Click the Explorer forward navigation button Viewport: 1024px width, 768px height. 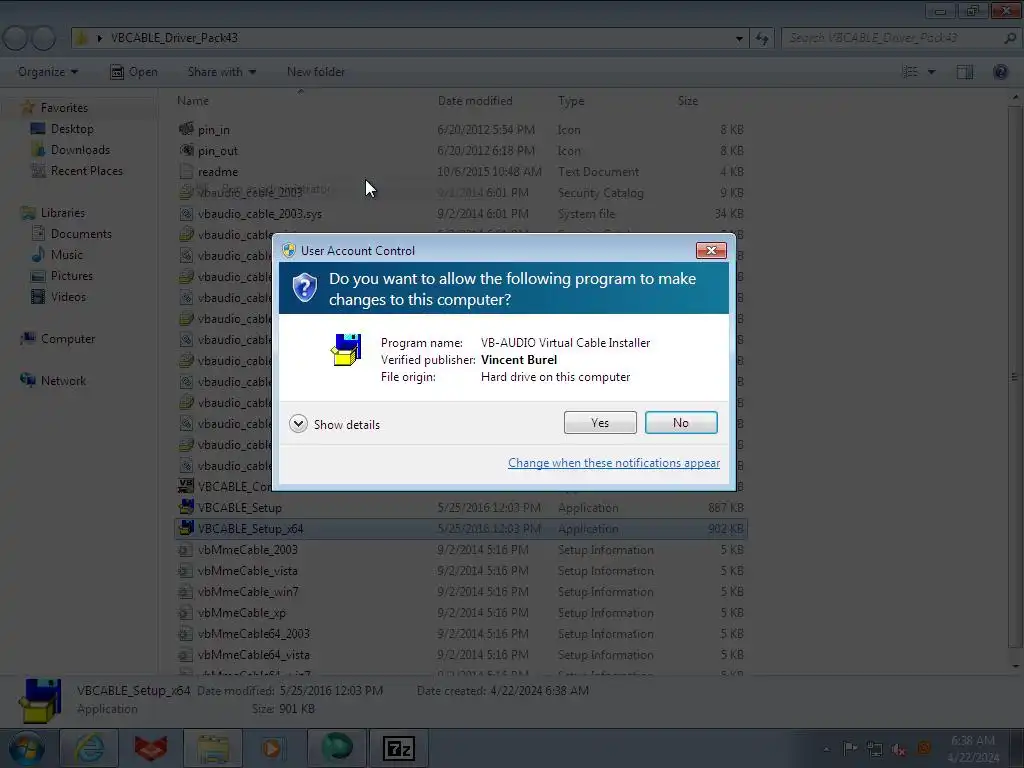[44, 39]
